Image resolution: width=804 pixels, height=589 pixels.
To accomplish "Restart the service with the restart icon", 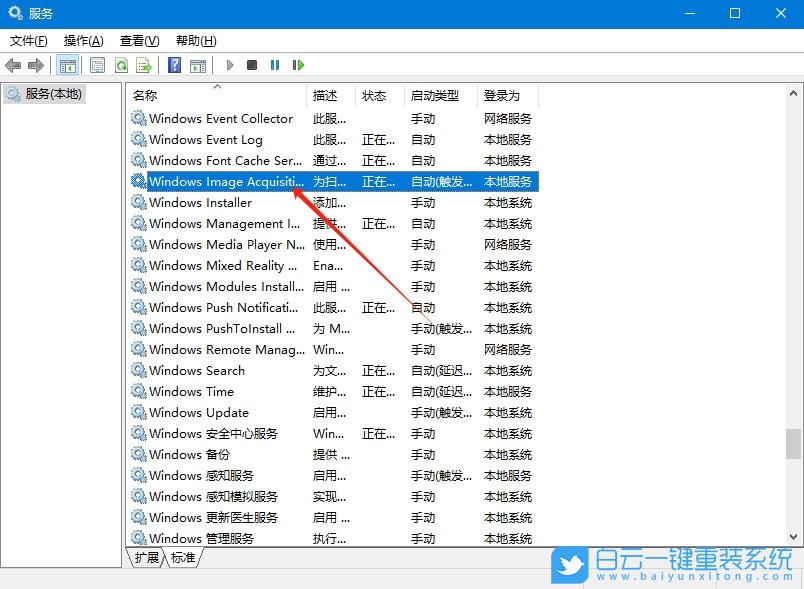I will click(298, 64).
